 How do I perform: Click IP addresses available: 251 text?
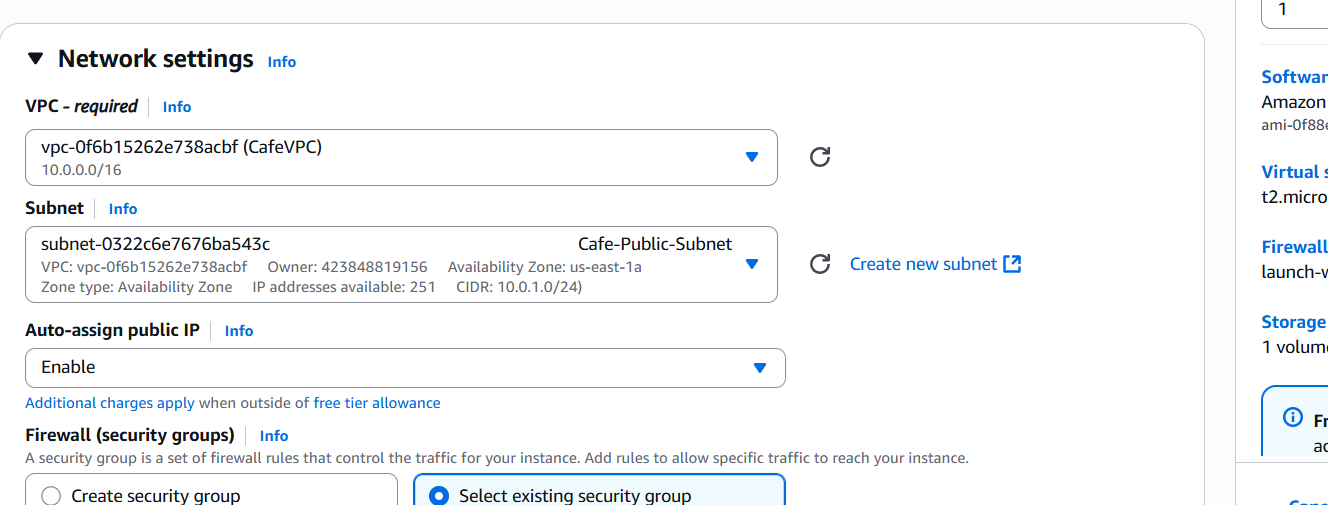[x=344, y=287]
